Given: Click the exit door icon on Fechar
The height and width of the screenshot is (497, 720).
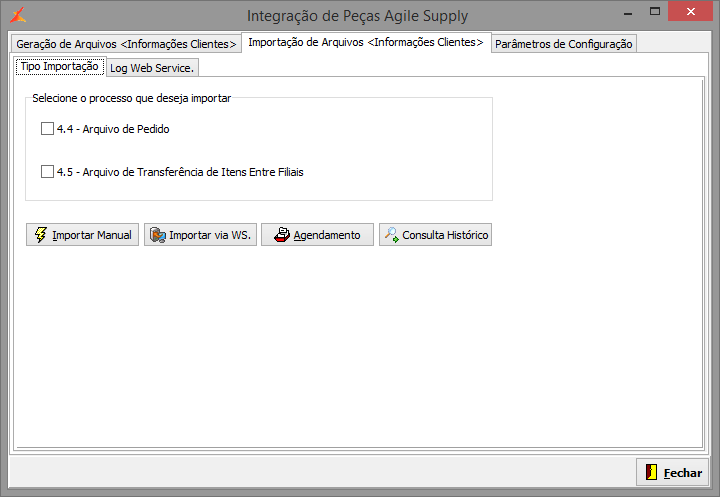Looking at the screenshot, I should click(651, 472).
